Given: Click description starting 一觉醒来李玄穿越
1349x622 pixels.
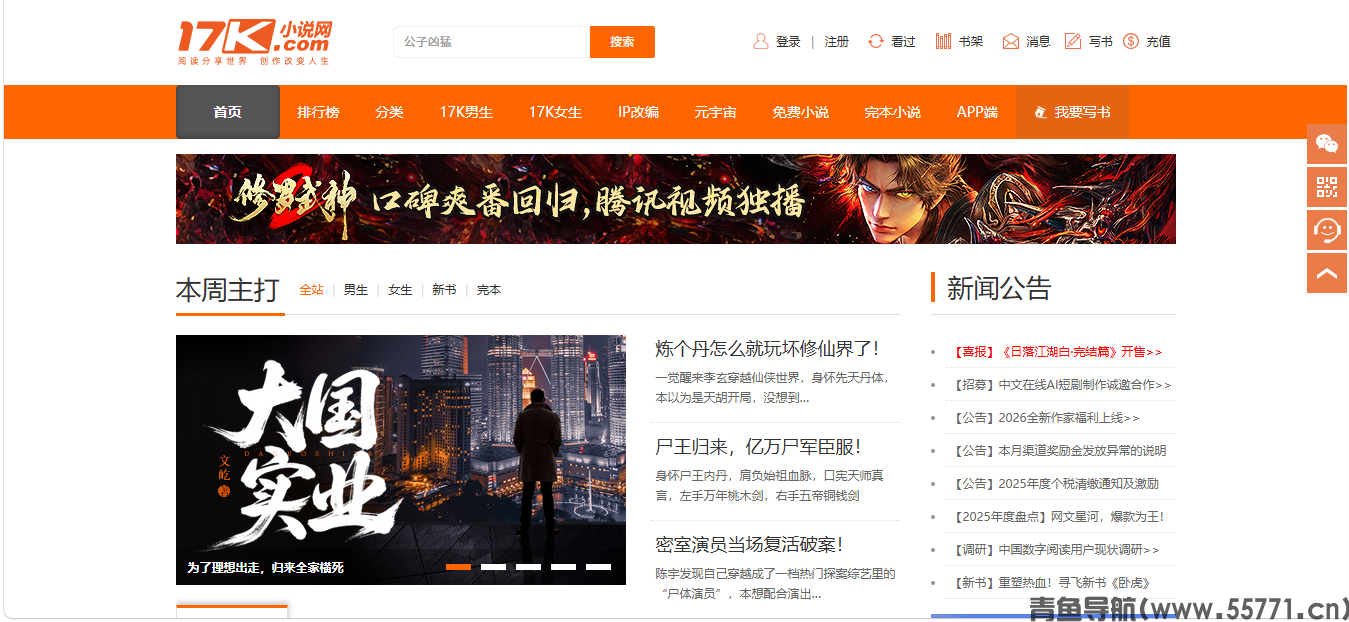Looking at the screenshot, I should click(772, 388).
